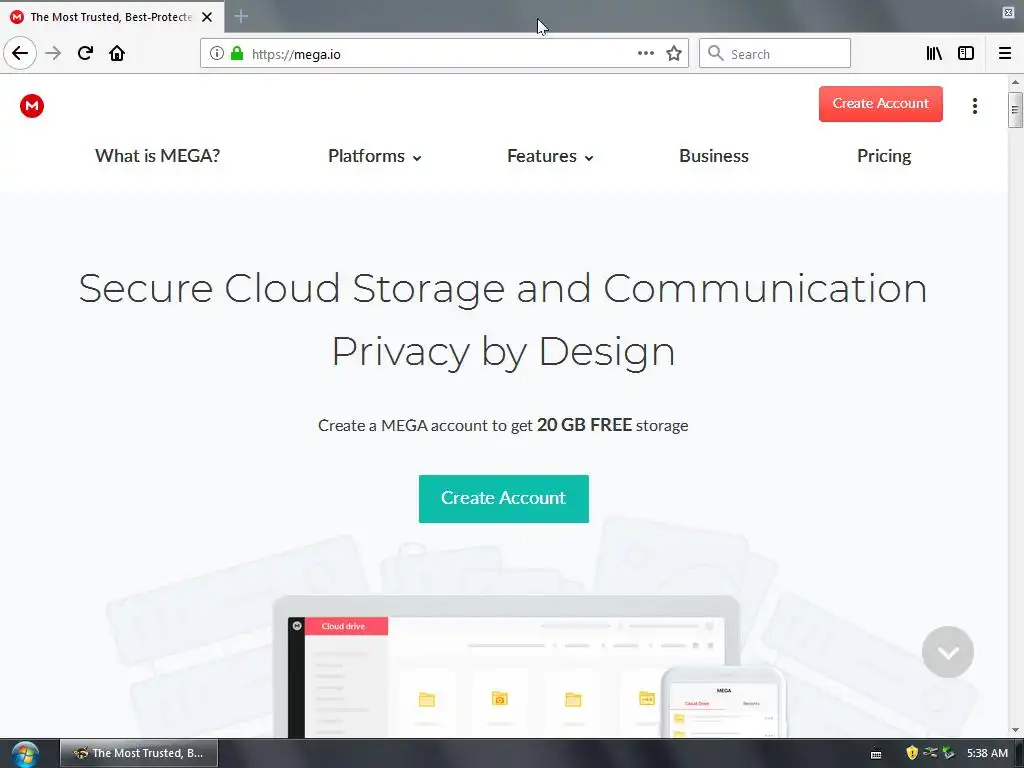This screenshot has width=1024, height=768.
Task: Open the Library icon in toolbar
Action: click(934, 54)
